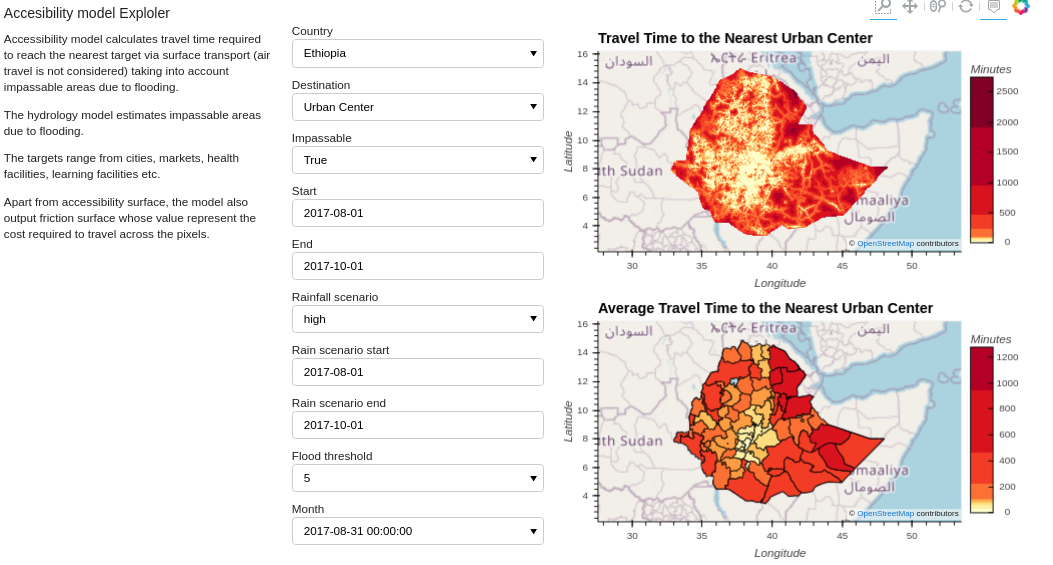The height and width of the screenshot is (565, 1053).
Task: Click the Rain scenario end field
Action: coord(417,425)
